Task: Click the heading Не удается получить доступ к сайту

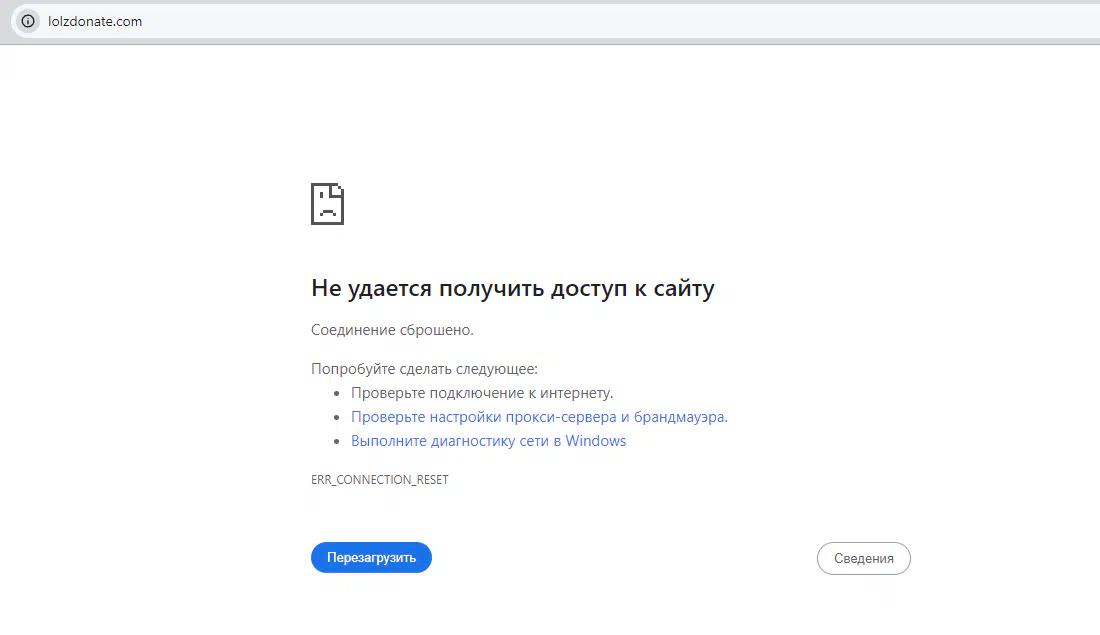Action: click(512, 289)
